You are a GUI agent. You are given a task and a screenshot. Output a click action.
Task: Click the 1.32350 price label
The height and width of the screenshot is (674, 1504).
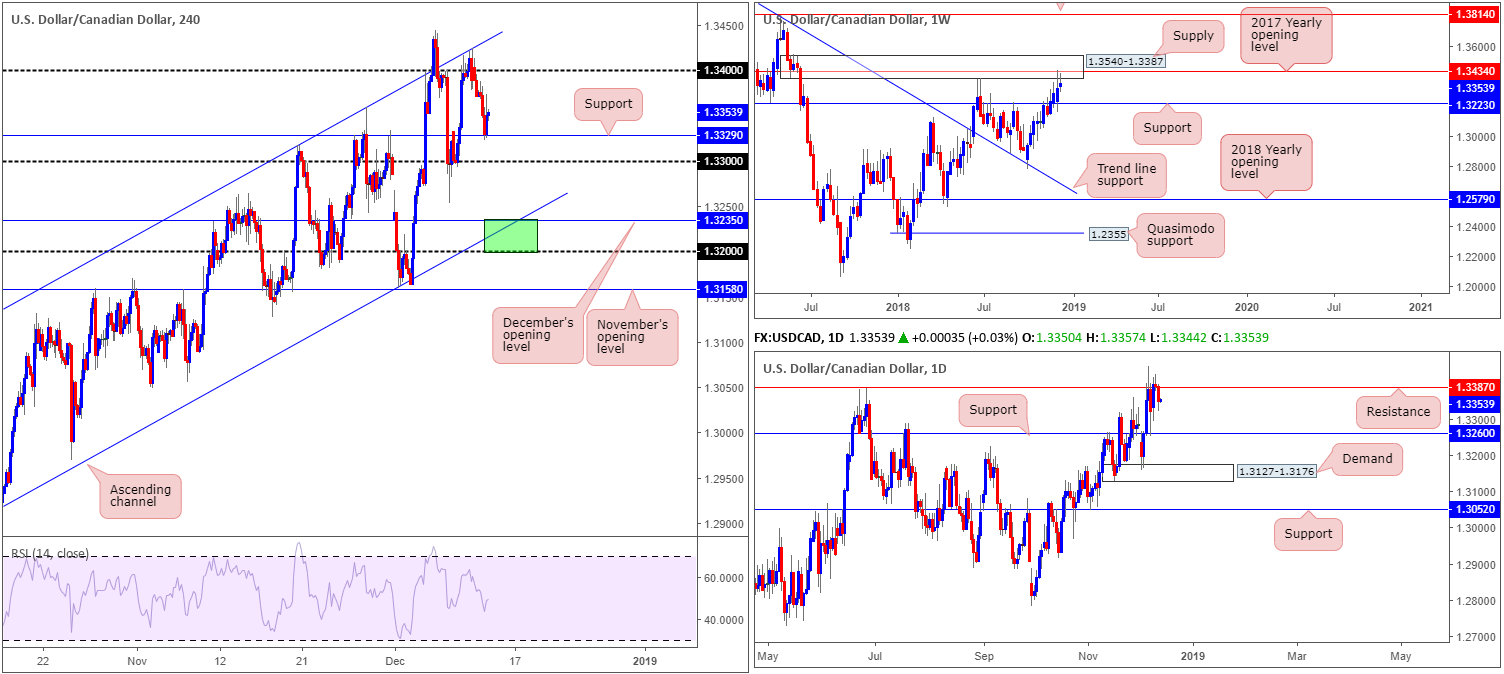tap(722, 219)
